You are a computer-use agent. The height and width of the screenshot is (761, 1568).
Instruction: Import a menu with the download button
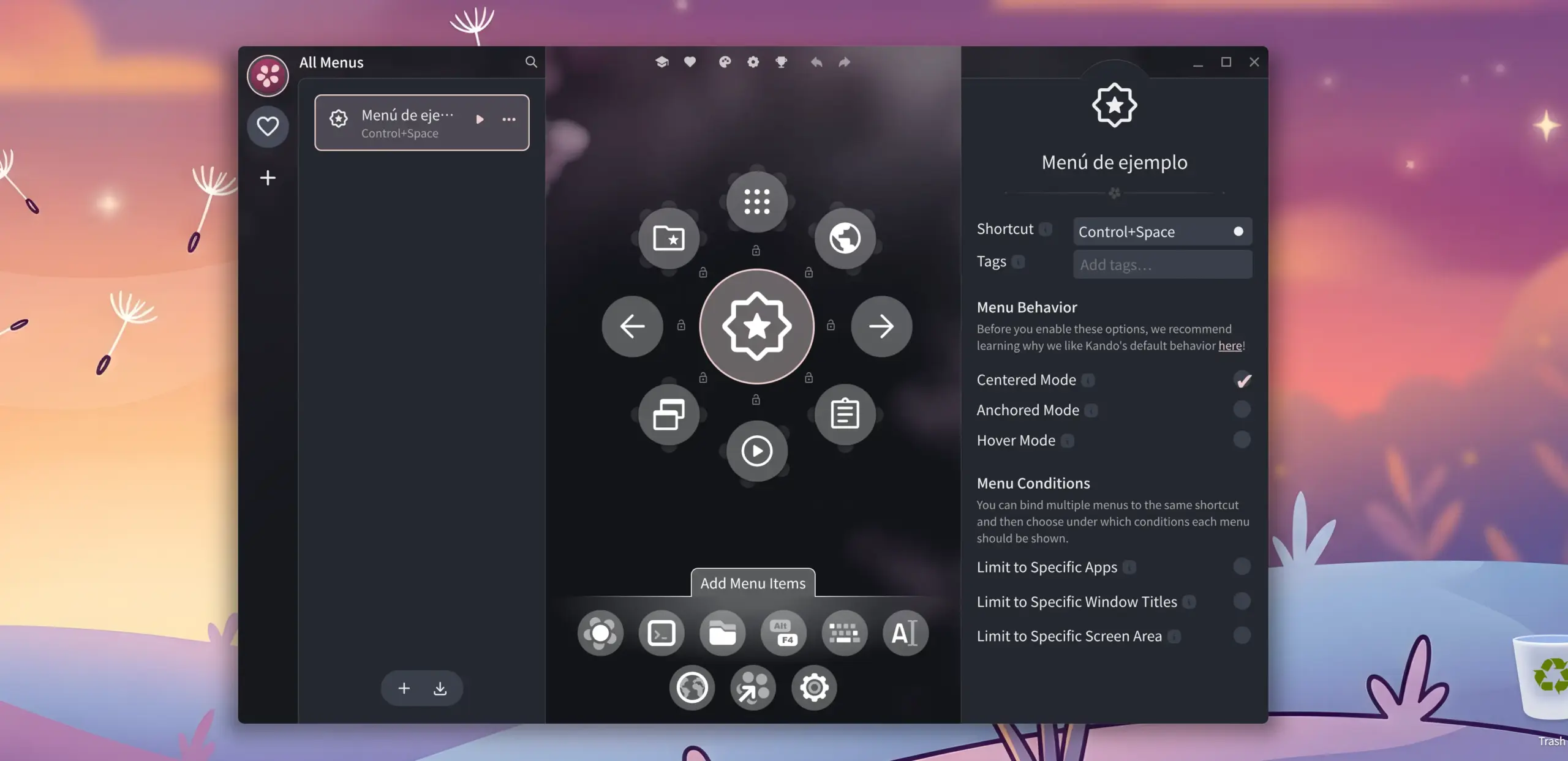click(x=440, y=688)
